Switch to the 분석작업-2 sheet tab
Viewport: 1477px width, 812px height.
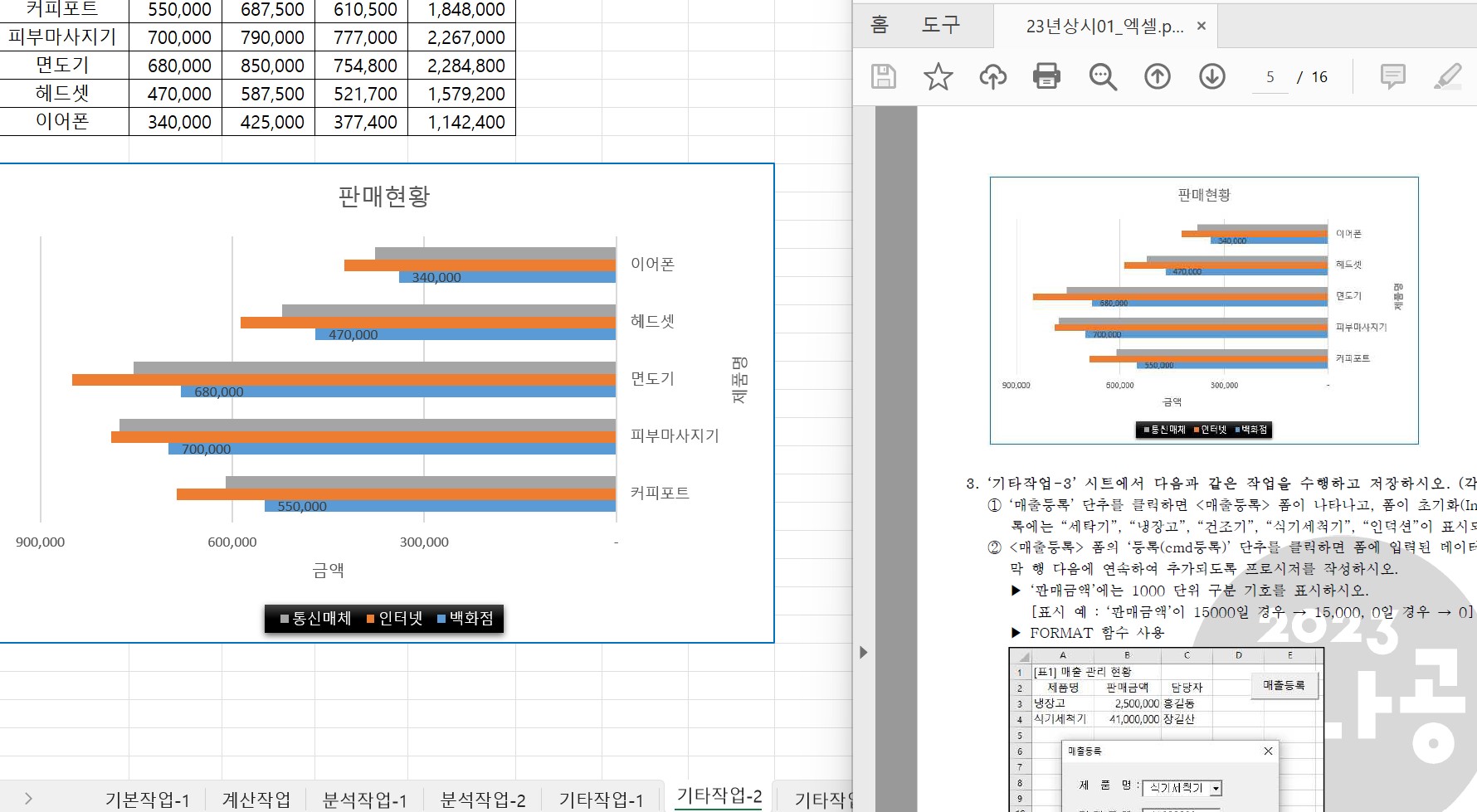tap(482, 800)
